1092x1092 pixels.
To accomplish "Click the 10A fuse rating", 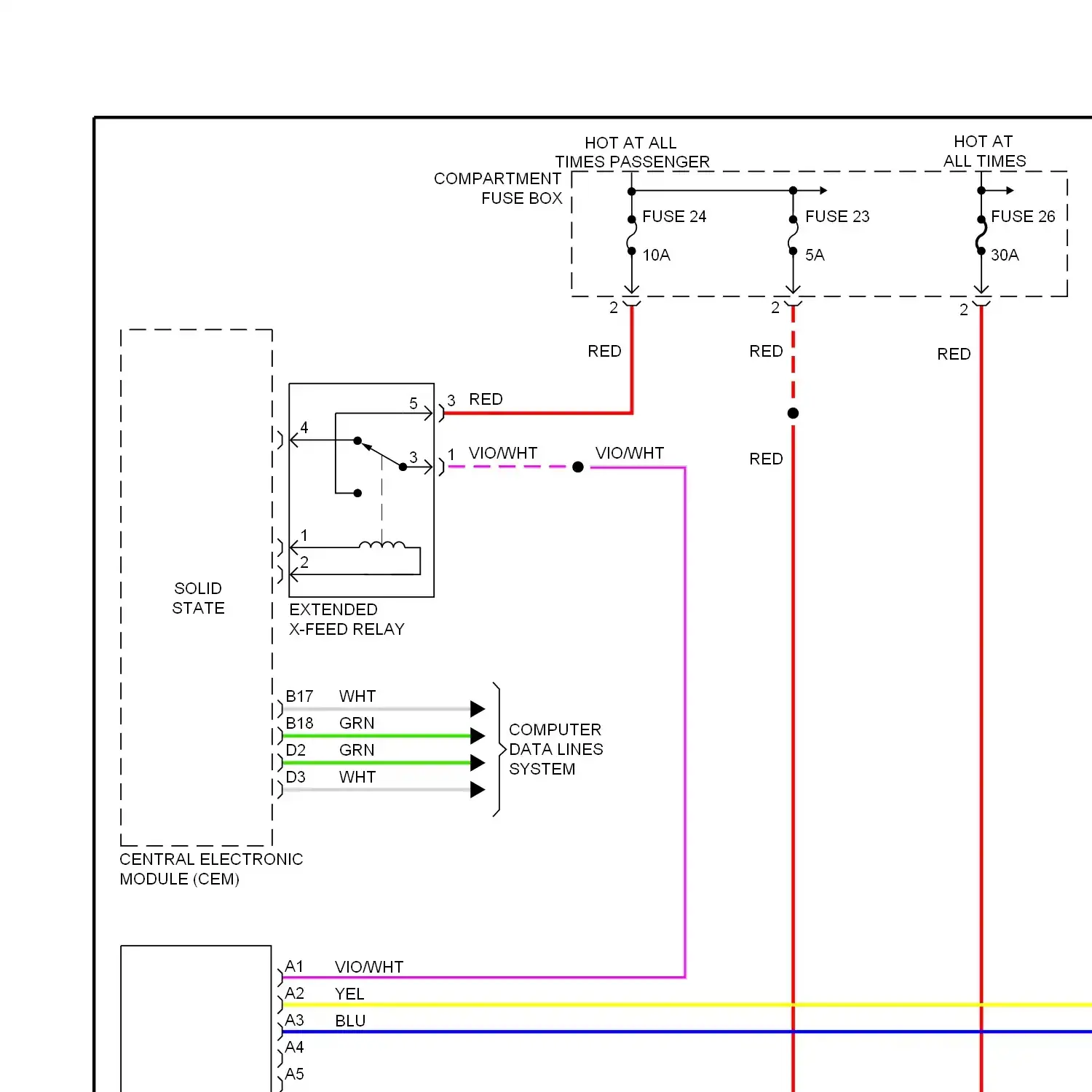I will 656,255.
